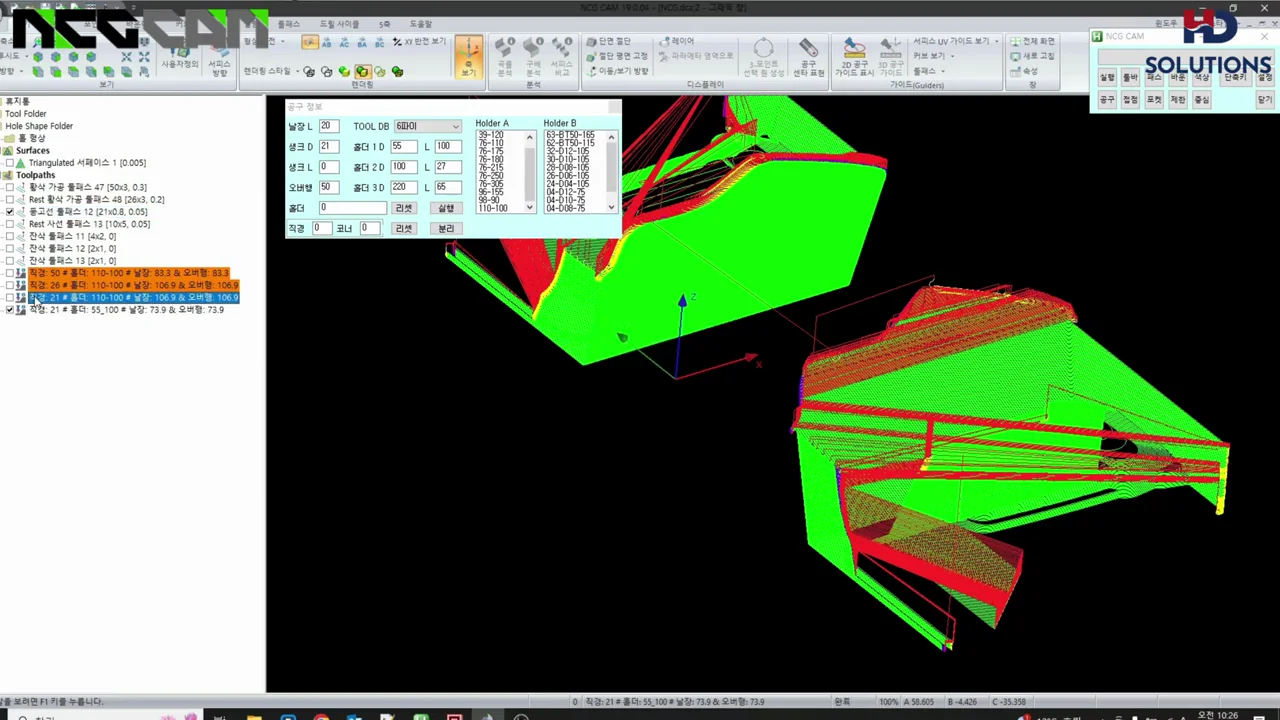Click the 전체 화면 fullscreen icon
The width and height of the screenshot is (1280, 720).
pyautogui.click(x=1032, y=42)
